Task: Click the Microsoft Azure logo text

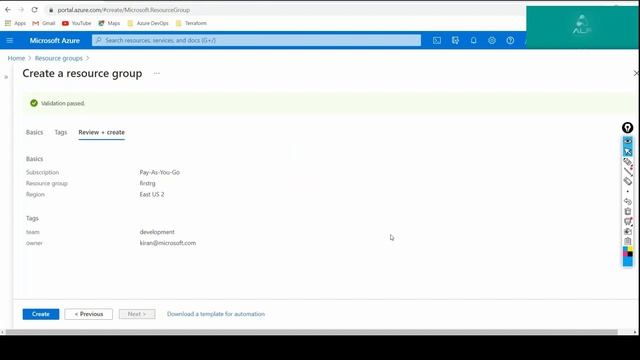Action: pyautogui.click(x=55, y=40)
